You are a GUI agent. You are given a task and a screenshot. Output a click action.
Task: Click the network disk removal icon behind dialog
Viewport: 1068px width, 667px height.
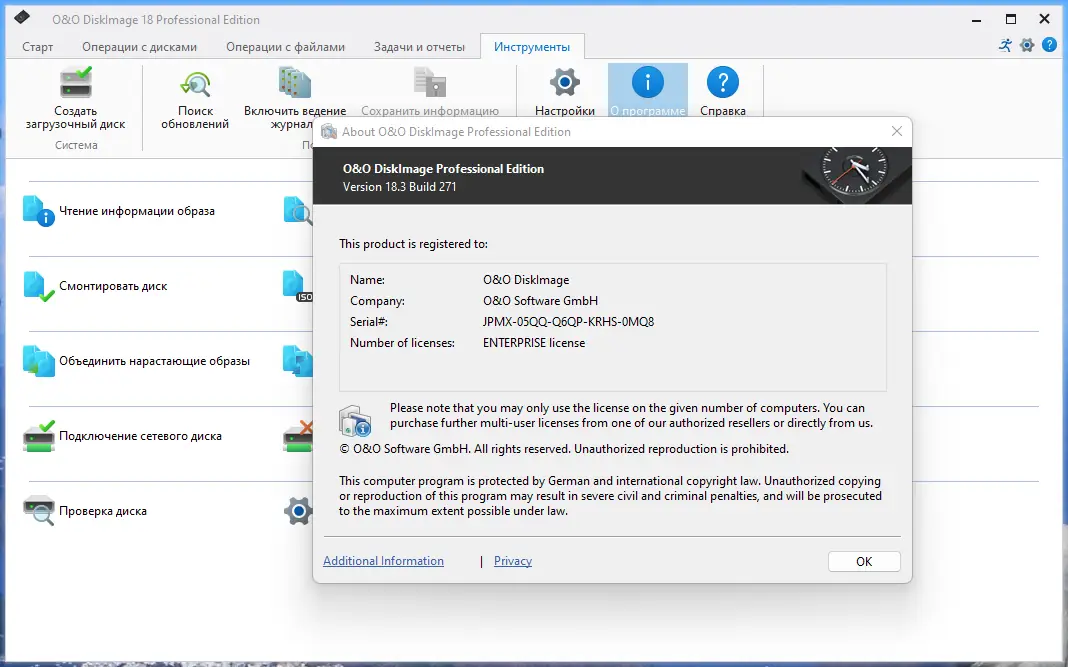click(298, 436)
